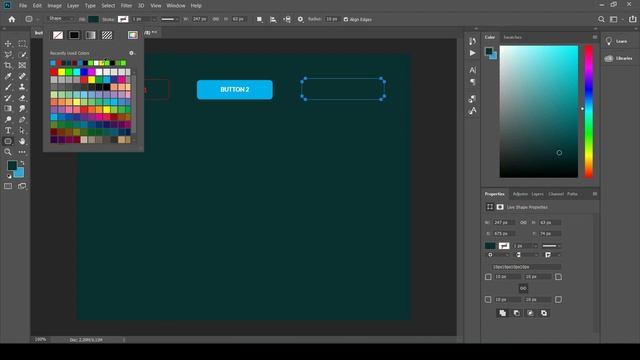Open the File menu
640x360 pixels.
23,6
